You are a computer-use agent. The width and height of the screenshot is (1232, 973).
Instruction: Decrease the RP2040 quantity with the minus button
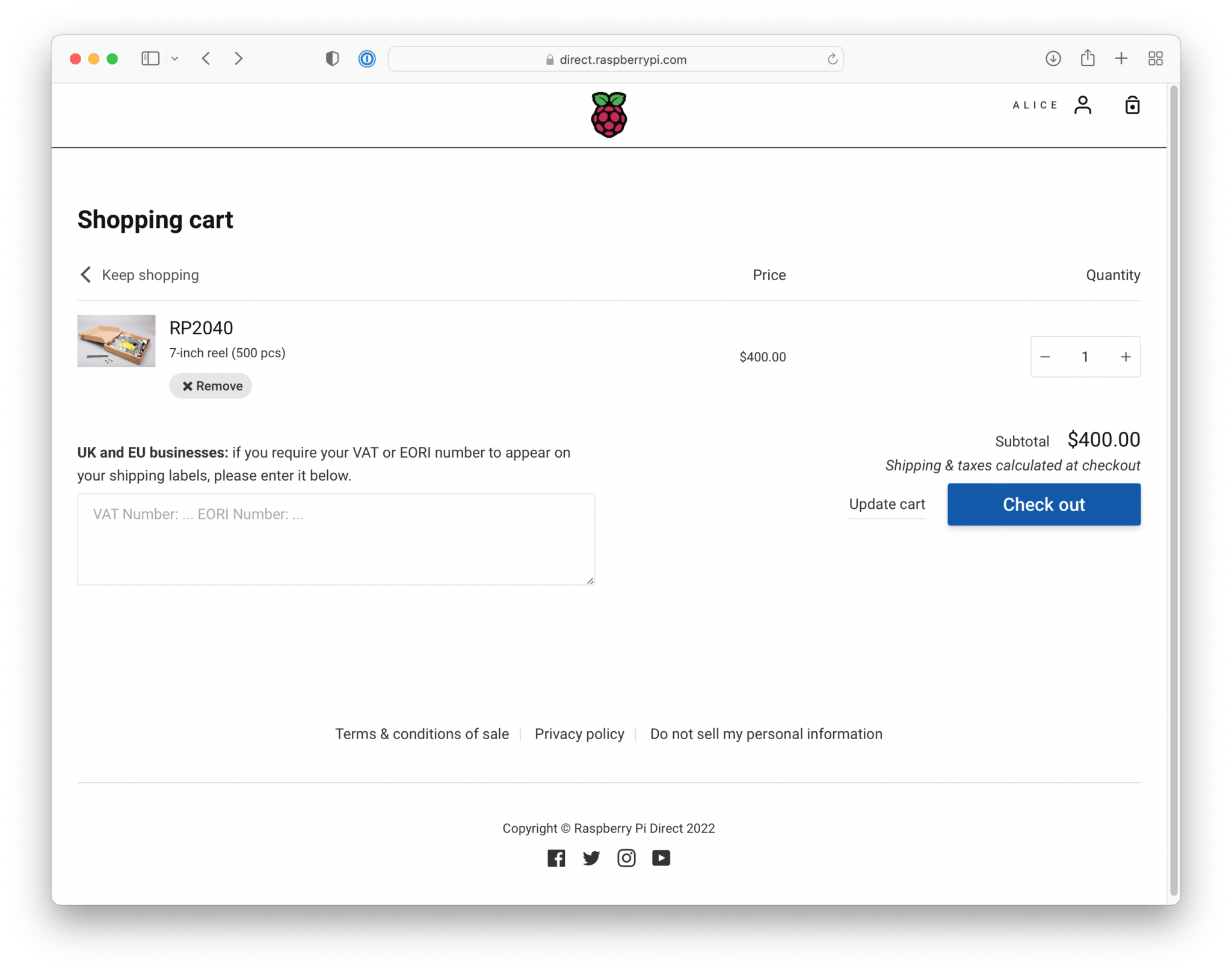1045,357
